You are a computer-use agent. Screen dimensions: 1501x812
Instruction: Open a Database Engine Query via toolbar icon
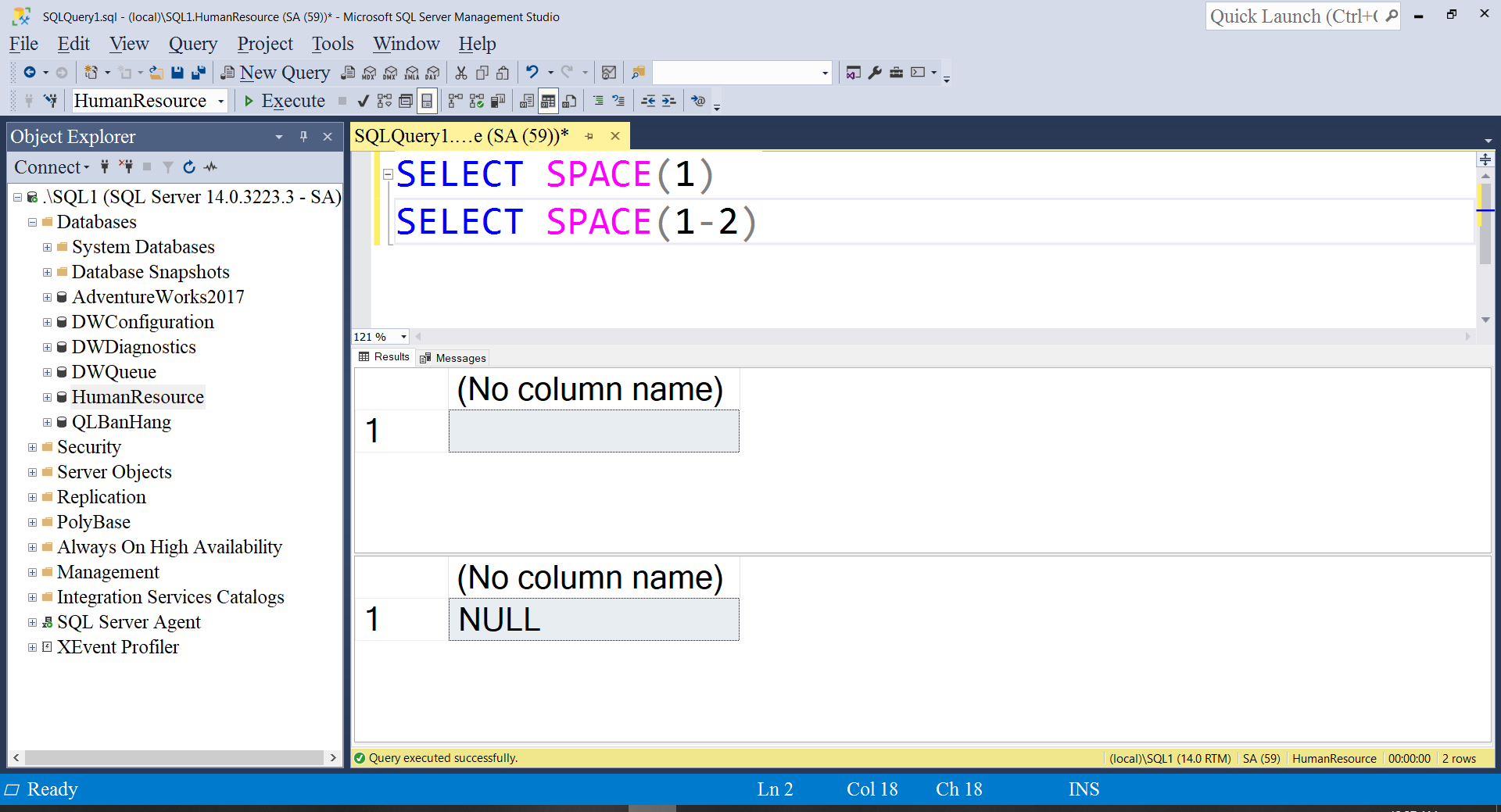[348, 73]
